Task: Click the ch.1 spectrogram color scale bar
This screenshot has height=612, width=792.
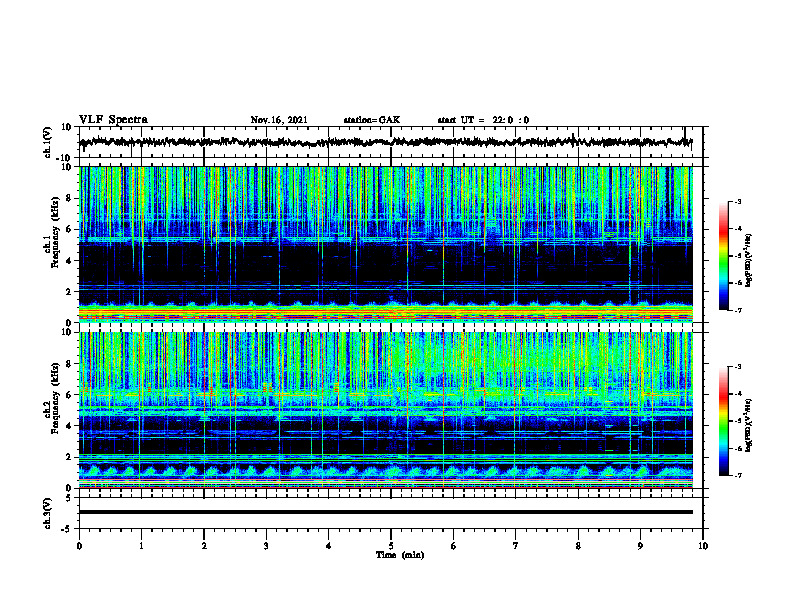Action: point(723,256)
